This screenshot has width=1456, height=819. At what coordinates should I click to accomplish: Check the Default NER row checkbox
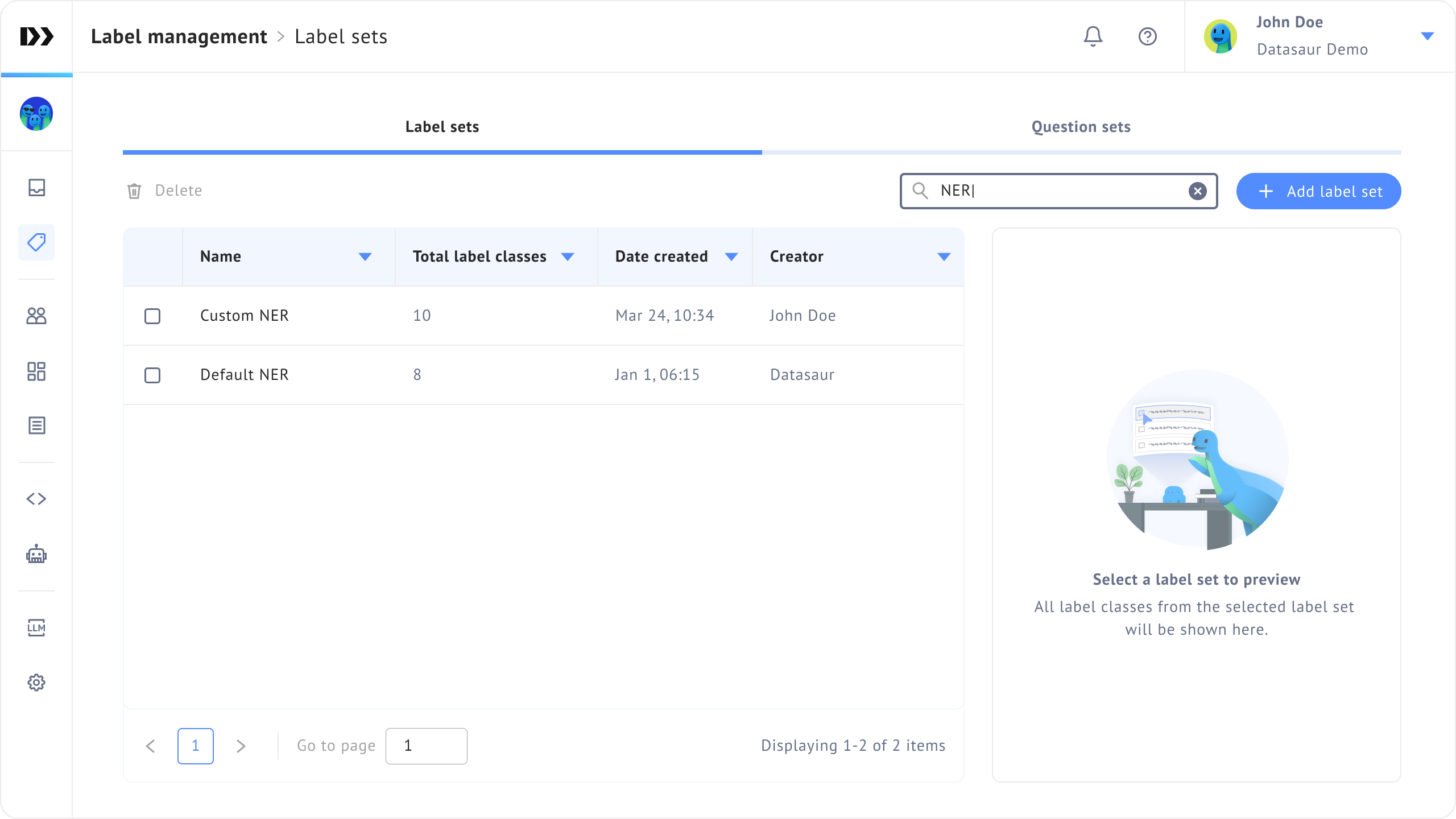coord(152,375)
